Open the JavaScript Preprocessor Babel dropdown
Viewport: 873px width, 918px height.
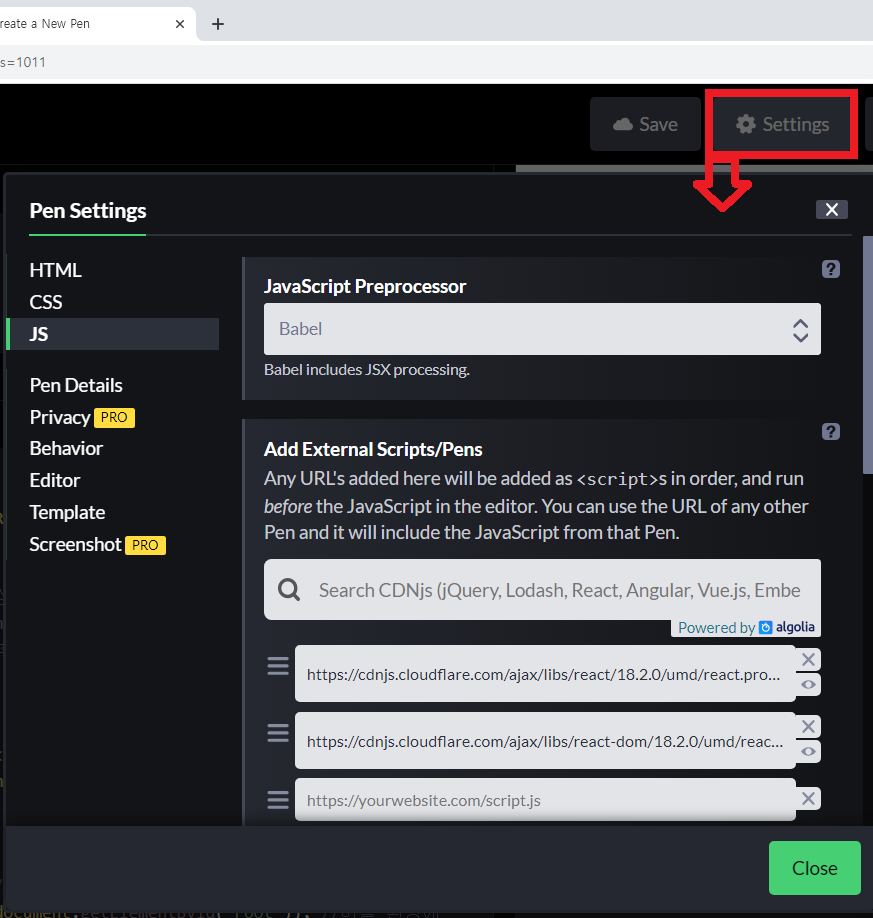click(x=542, y=329)
